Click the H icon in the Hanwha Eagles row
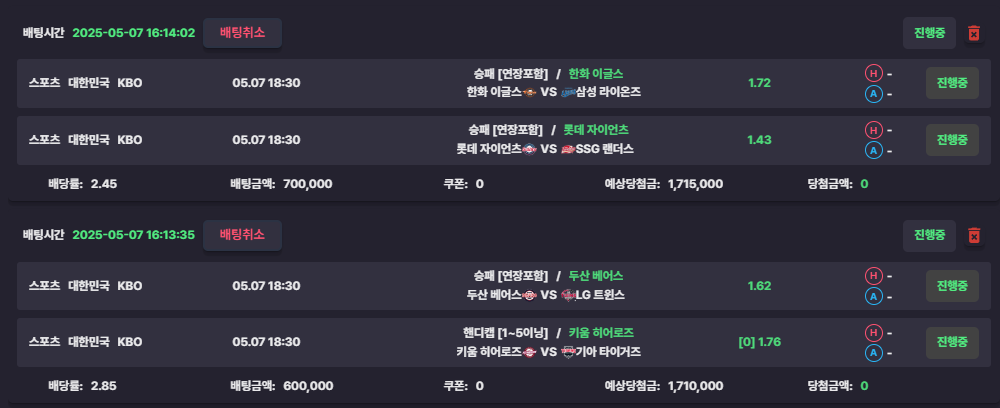This screenshot has width=1000, height=408. pyautogui.click(x=872, y=73)
